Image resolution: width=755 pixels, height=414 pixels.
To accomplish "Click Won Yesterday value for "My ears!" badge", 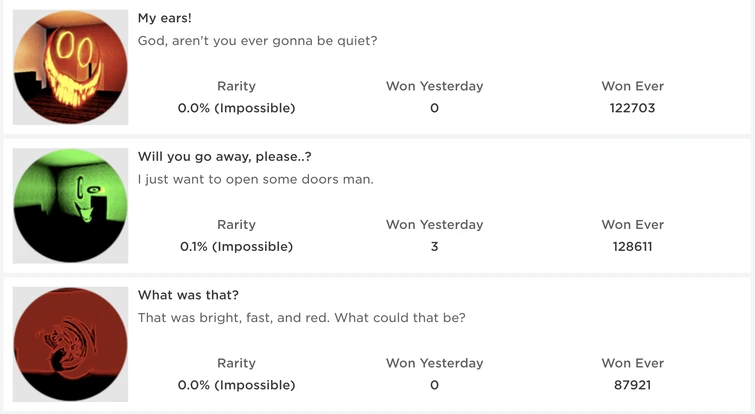I will [x=434, y=108].
